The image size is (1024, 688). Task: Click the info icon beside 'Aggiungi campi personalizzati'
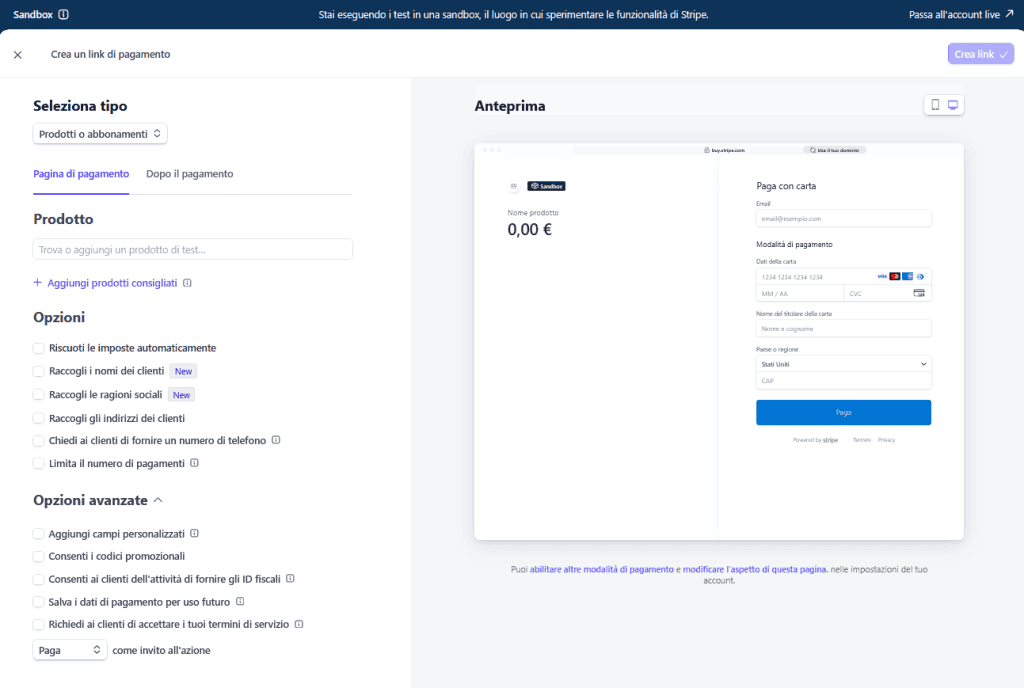[195, 533]
